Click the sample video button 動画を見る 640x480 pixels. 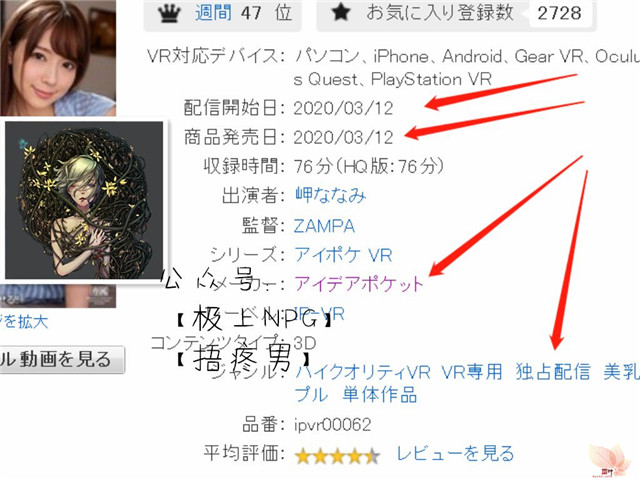[61, 360]
